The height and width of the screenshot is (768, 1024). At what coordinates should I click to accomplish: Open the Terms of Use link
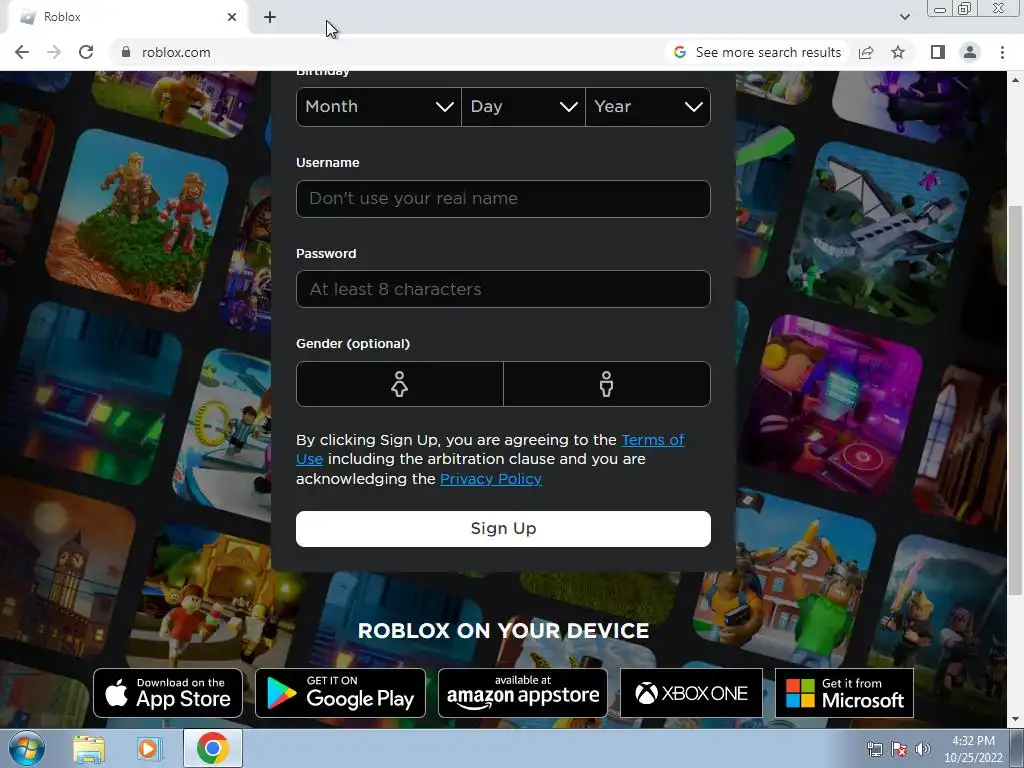point(652,440)
